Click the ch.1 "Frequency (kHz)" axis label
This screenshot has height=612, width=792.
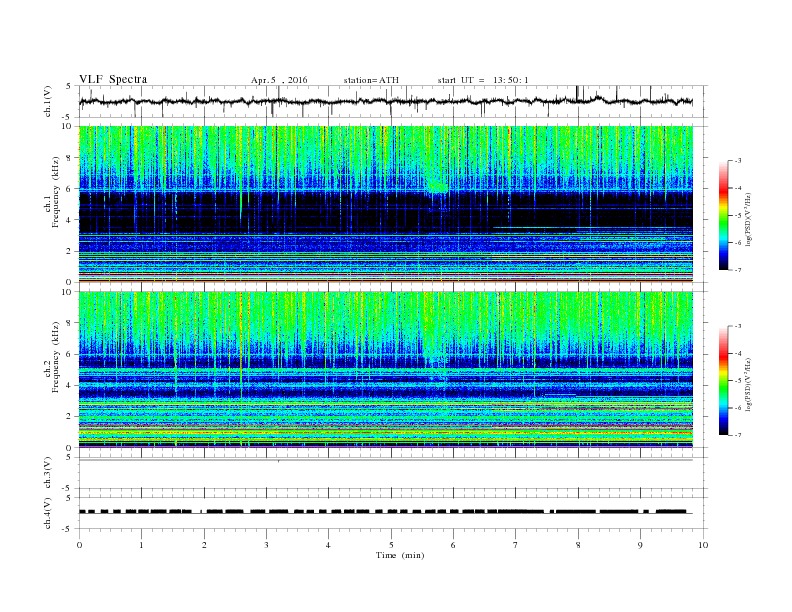56,192
